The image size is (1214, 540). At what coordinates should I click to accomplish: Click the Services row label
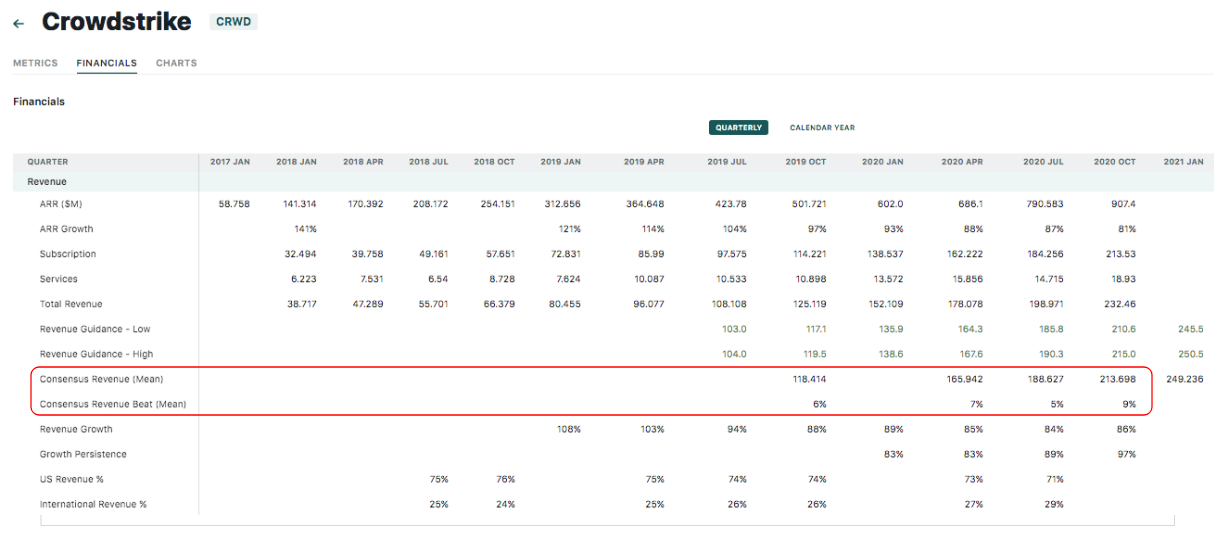click(x=58, y=279)
